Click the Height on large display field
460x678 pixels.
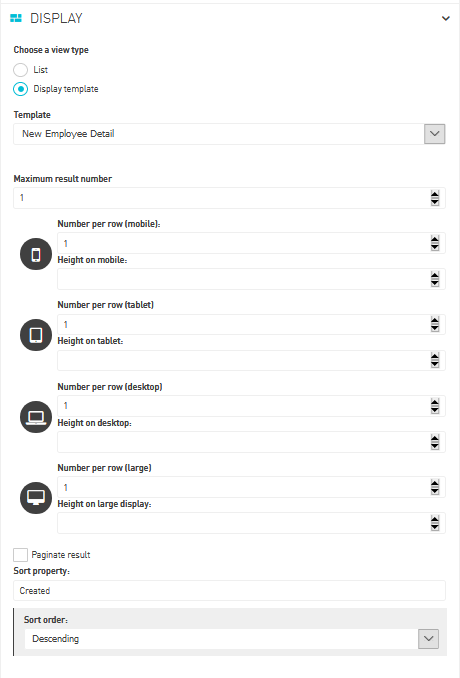(251, 523)
